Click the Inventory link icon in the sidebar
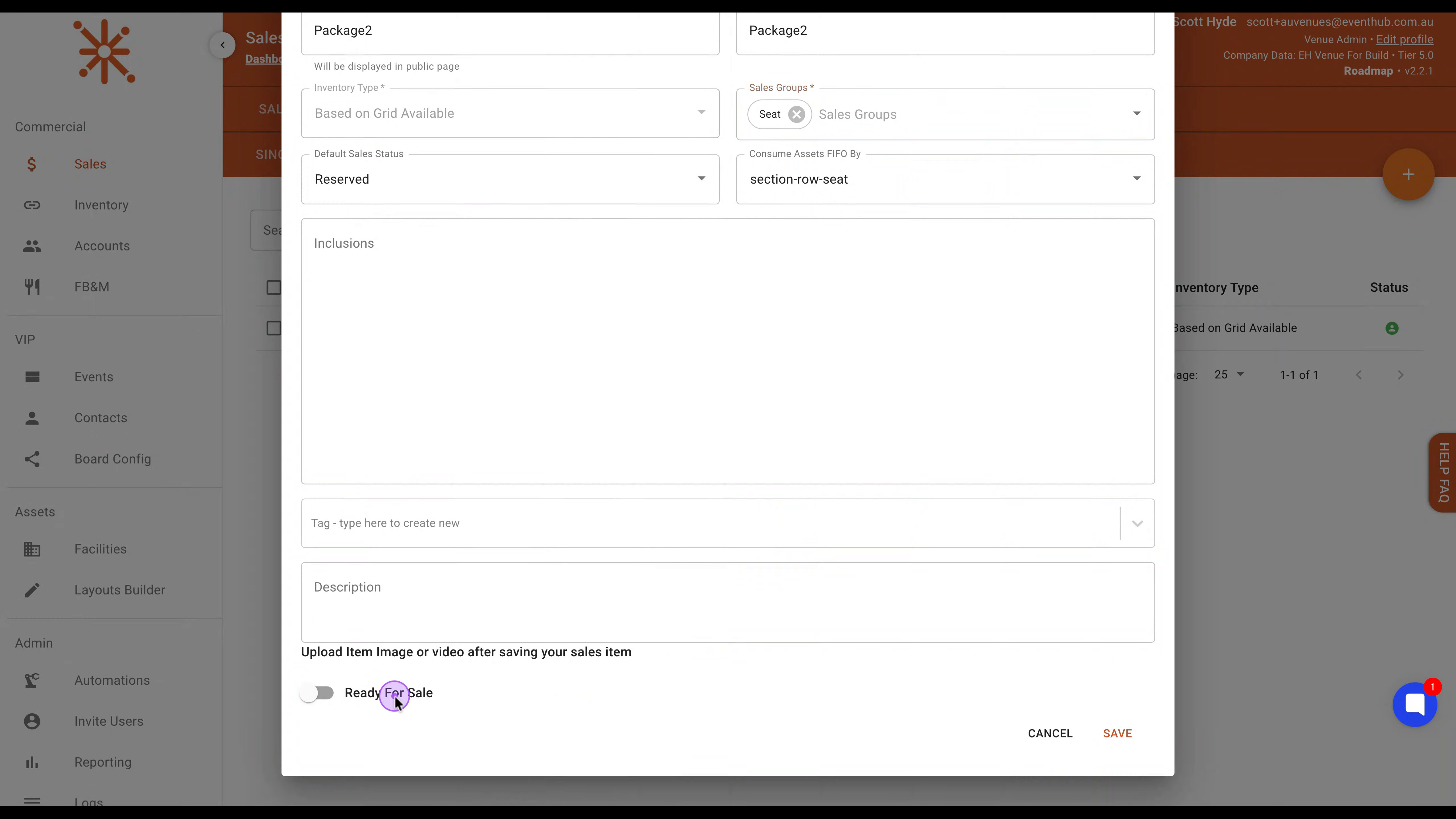The image size is (1456, 819). coord(32,205)
